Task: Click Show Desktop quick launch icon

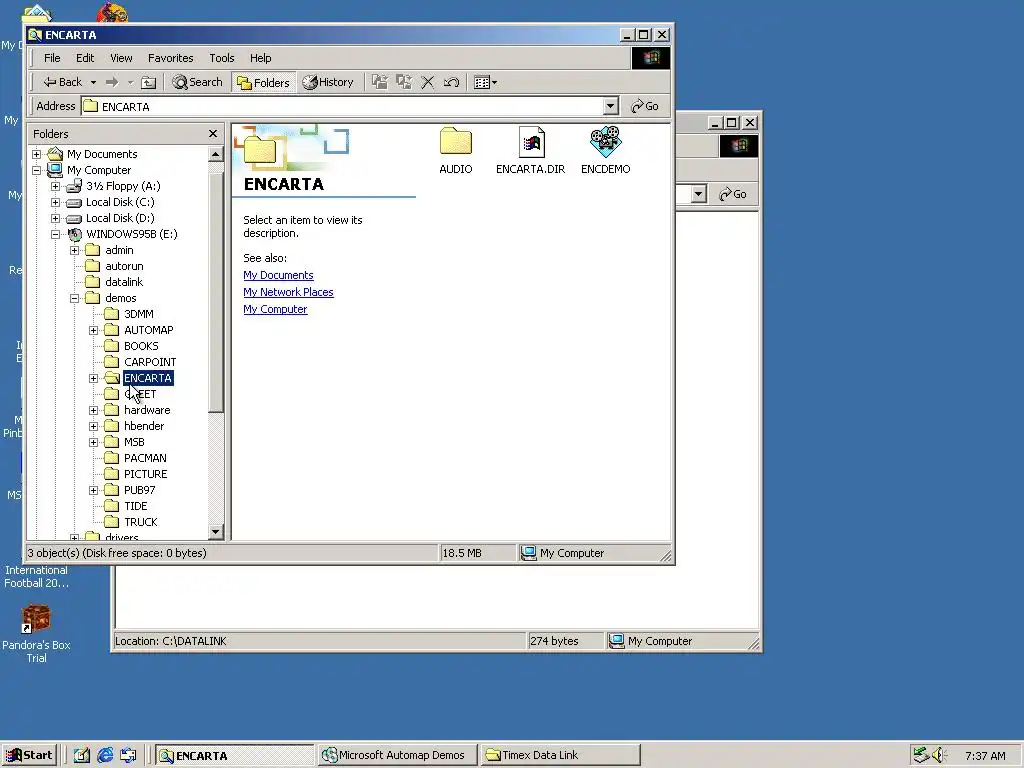Action: [82, 756]
